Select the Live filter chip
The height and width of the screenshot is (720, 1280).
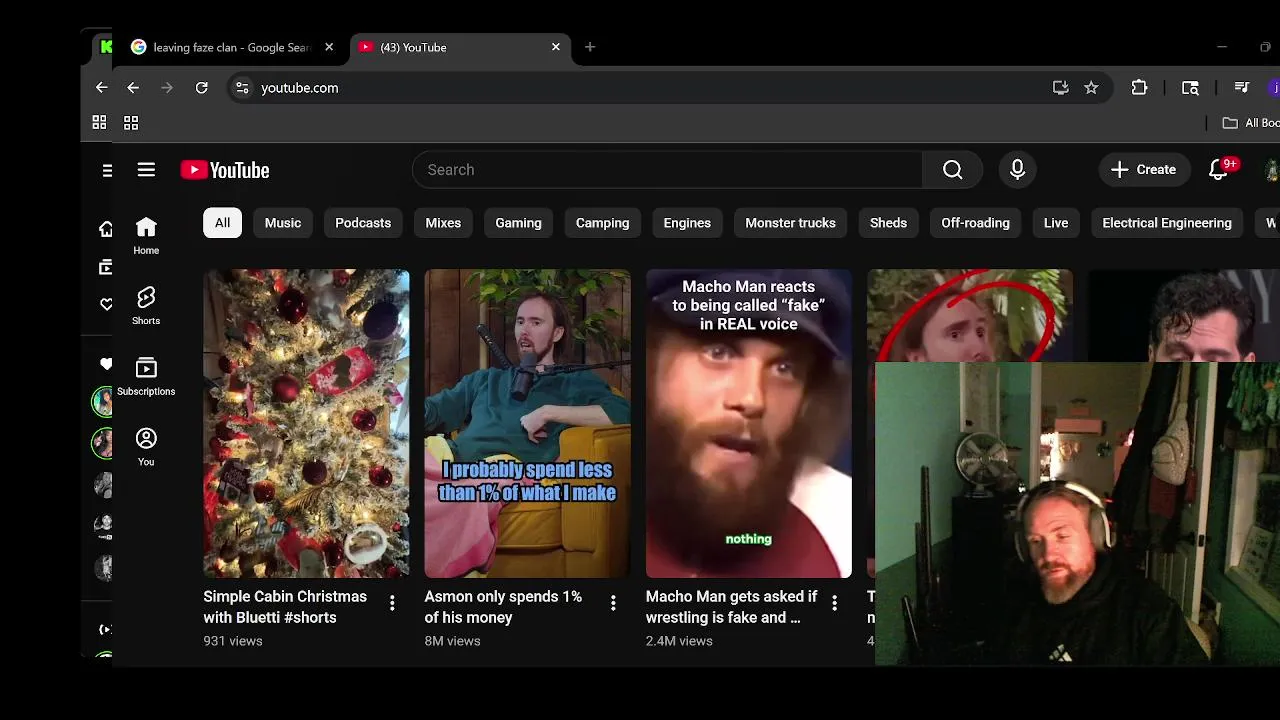click(x=1056, y=223)
